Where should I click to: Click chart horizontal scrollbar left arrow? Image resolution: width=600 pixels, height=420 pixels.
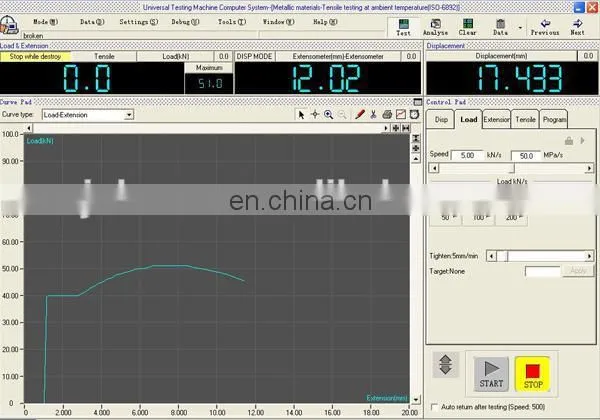tap(29, 128)
